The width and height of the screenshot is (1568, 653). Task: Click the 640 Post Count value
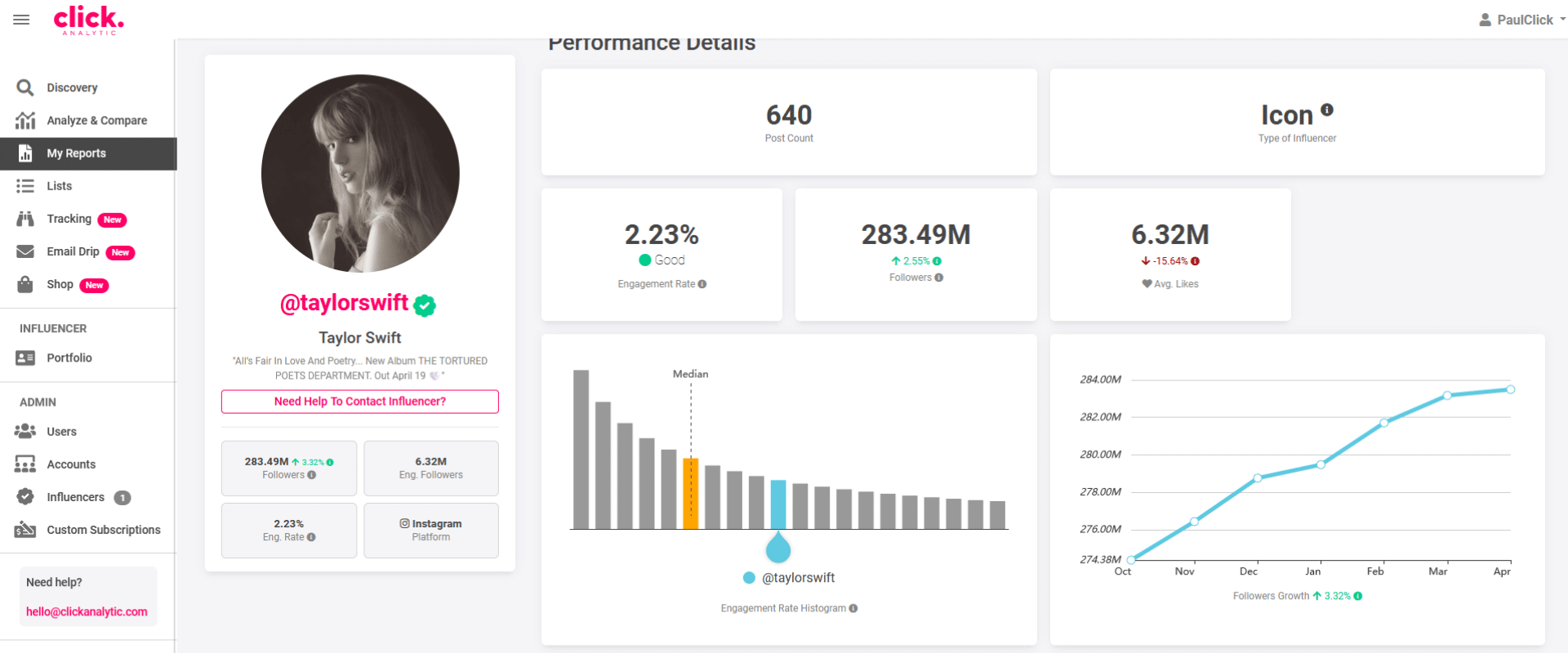point(789,115)
